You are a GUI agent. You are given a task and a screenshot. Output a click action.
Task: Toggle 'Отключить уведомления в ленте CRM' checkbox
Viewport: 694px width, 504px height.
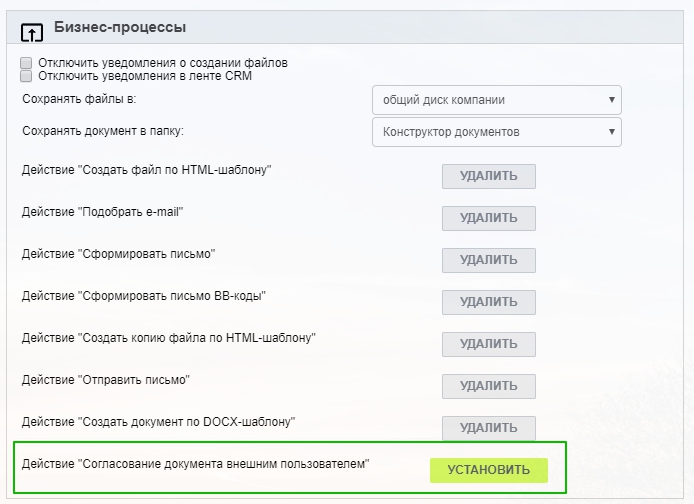point(26,76)
